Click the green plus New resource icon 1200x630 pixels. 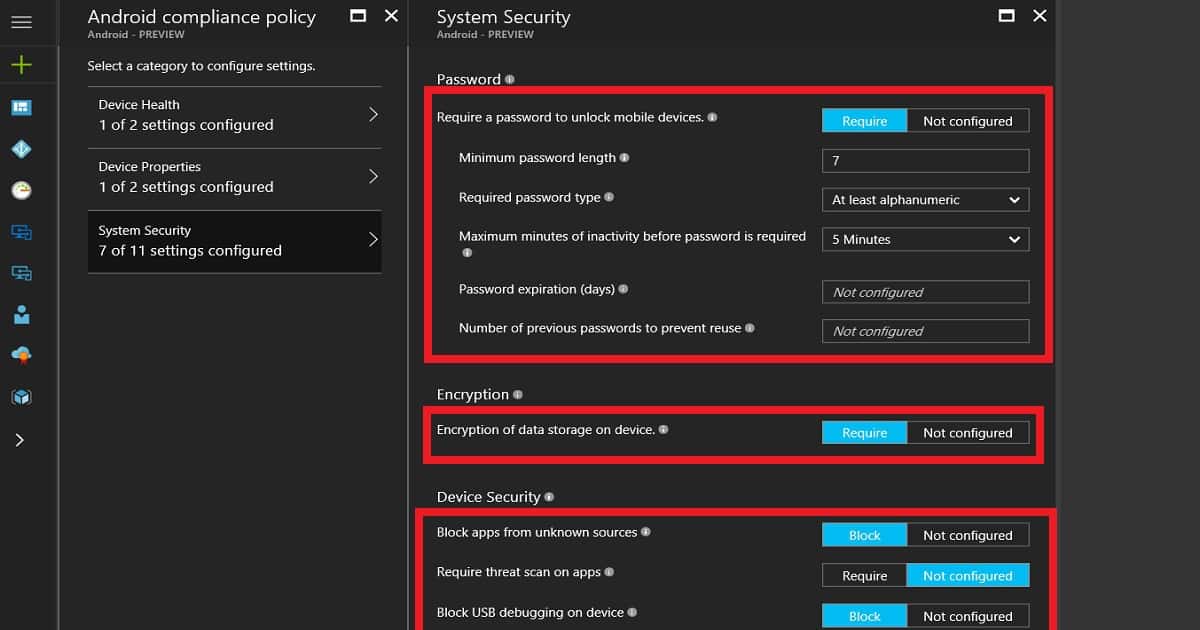21,65
